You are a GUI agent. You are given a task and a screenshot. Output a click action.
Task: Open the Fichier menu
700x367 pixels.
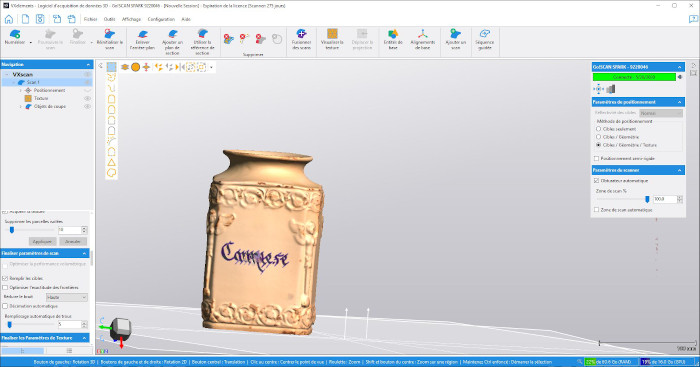(90, 19)
